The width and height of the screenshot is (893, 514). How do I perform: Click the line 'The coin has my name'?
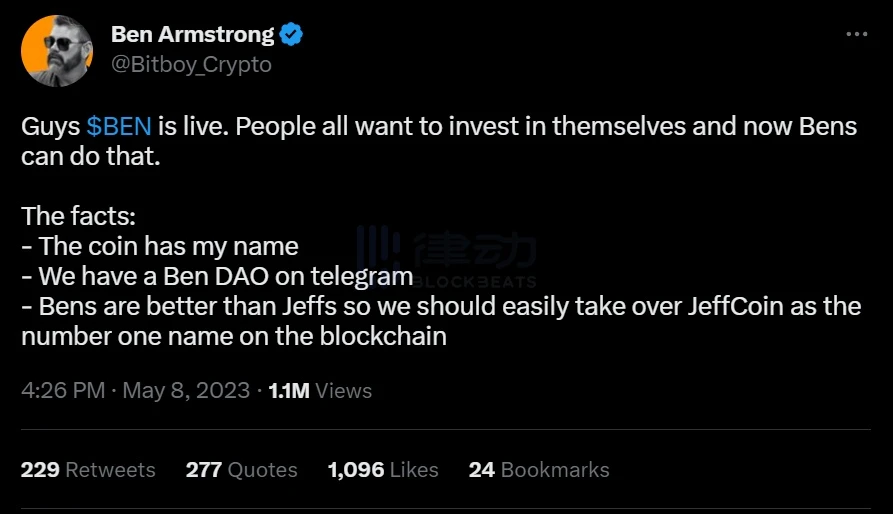tap(160, 246)
